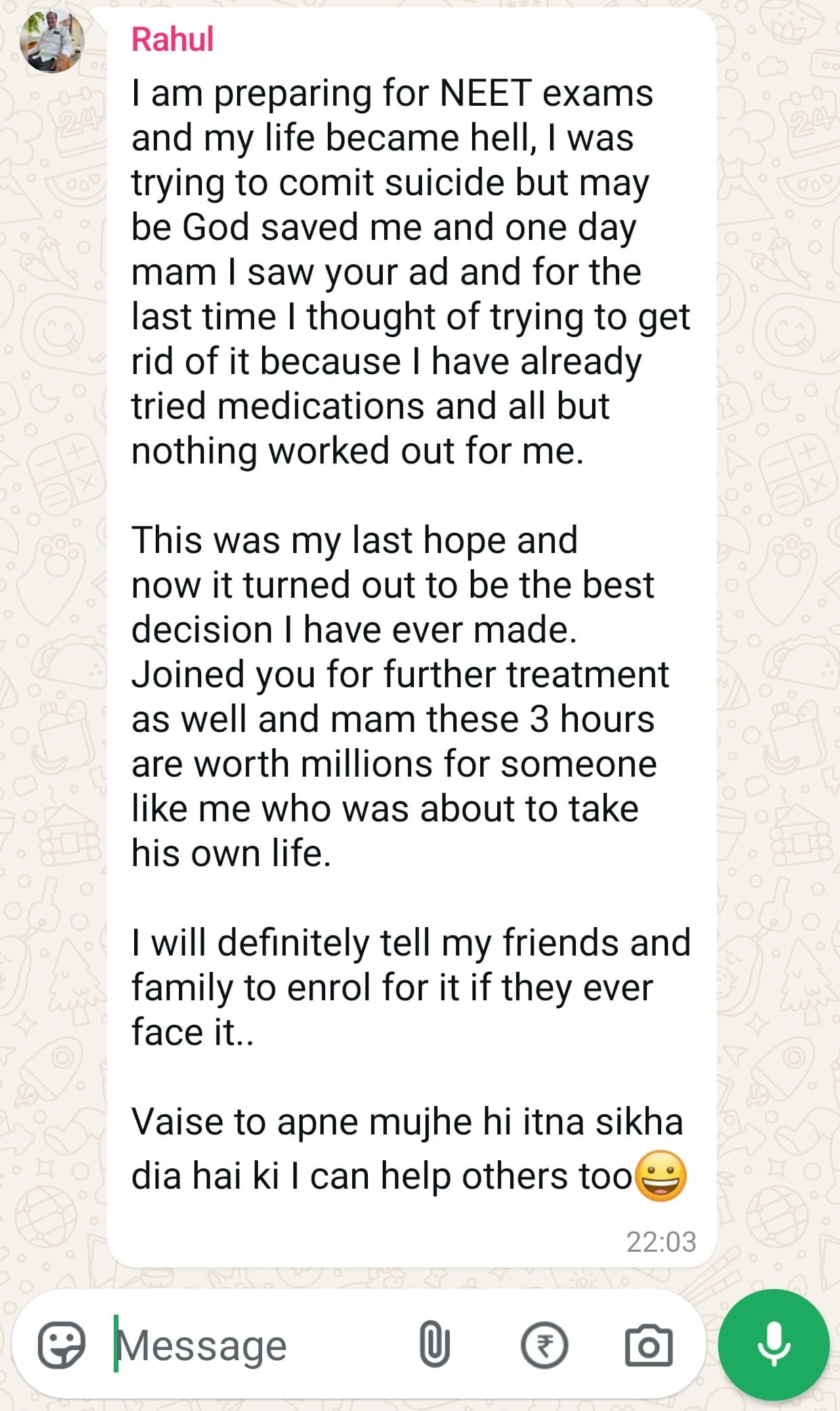
Task: Click the line "nothing worked out for me."
Action: pyautogui.click(x=357, y=451)
